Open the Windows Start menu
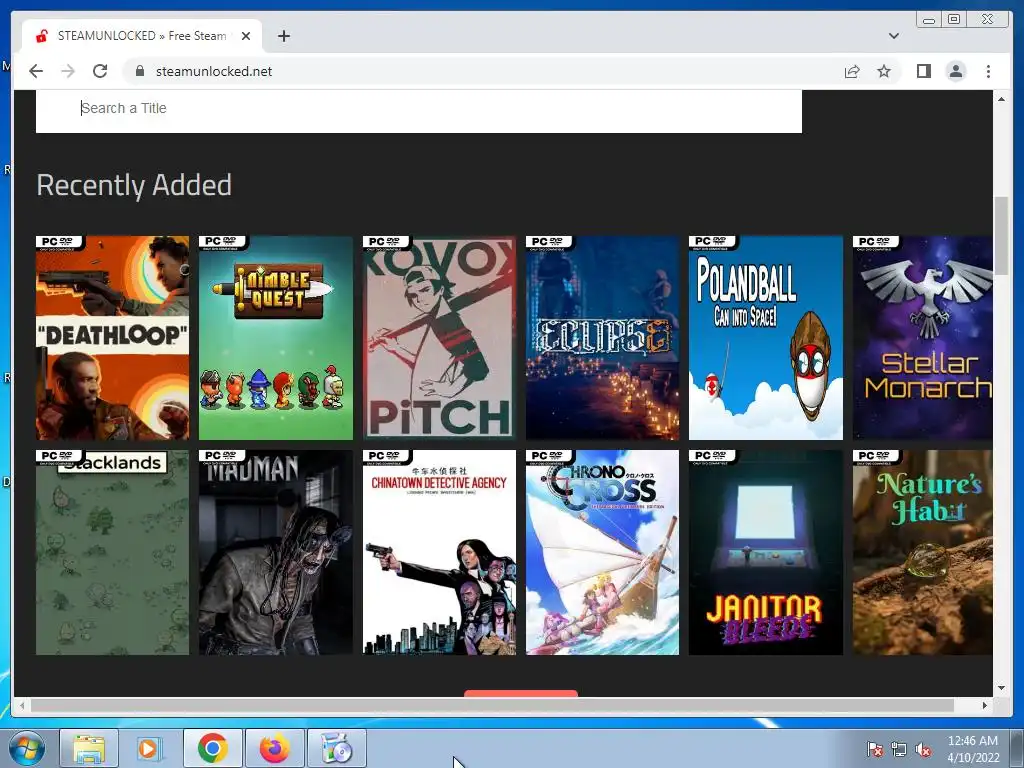This screenshot has width=1024, height=768. pos(27,748)
